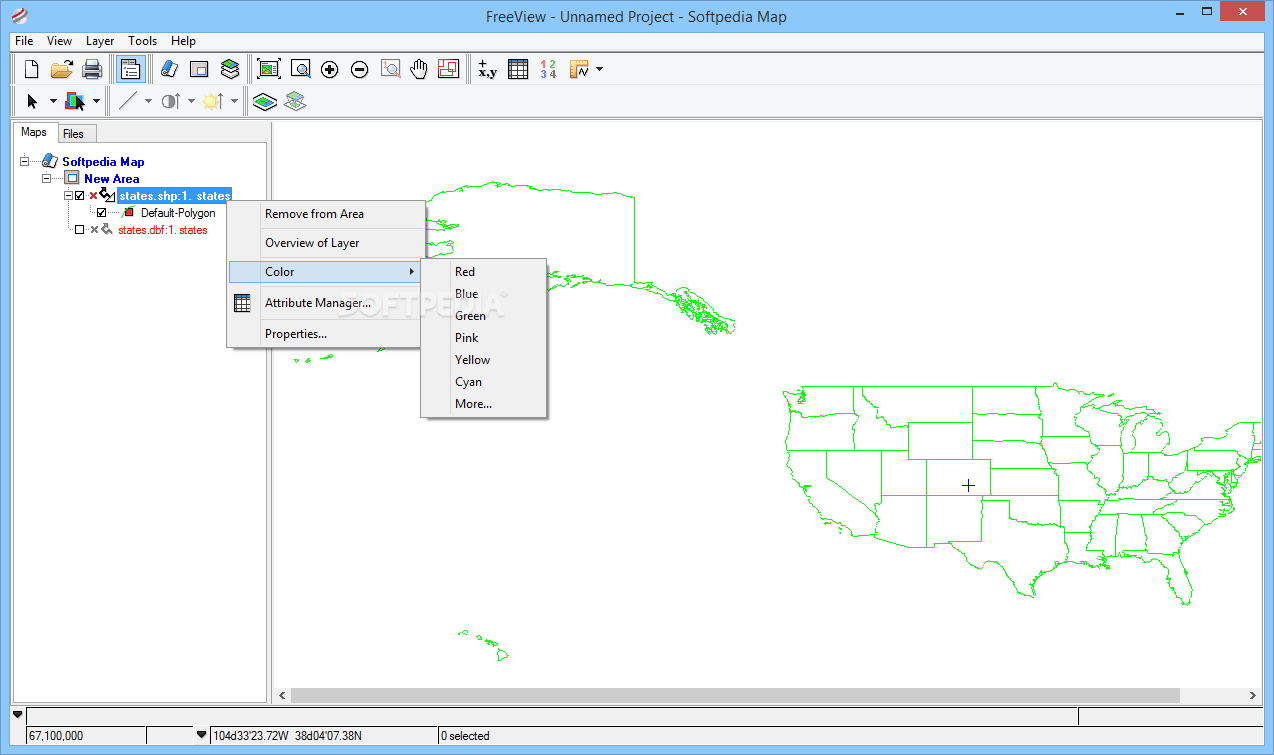
Task: Choose Attribute Manager from context menu
Action: click(x=317, y=303)
